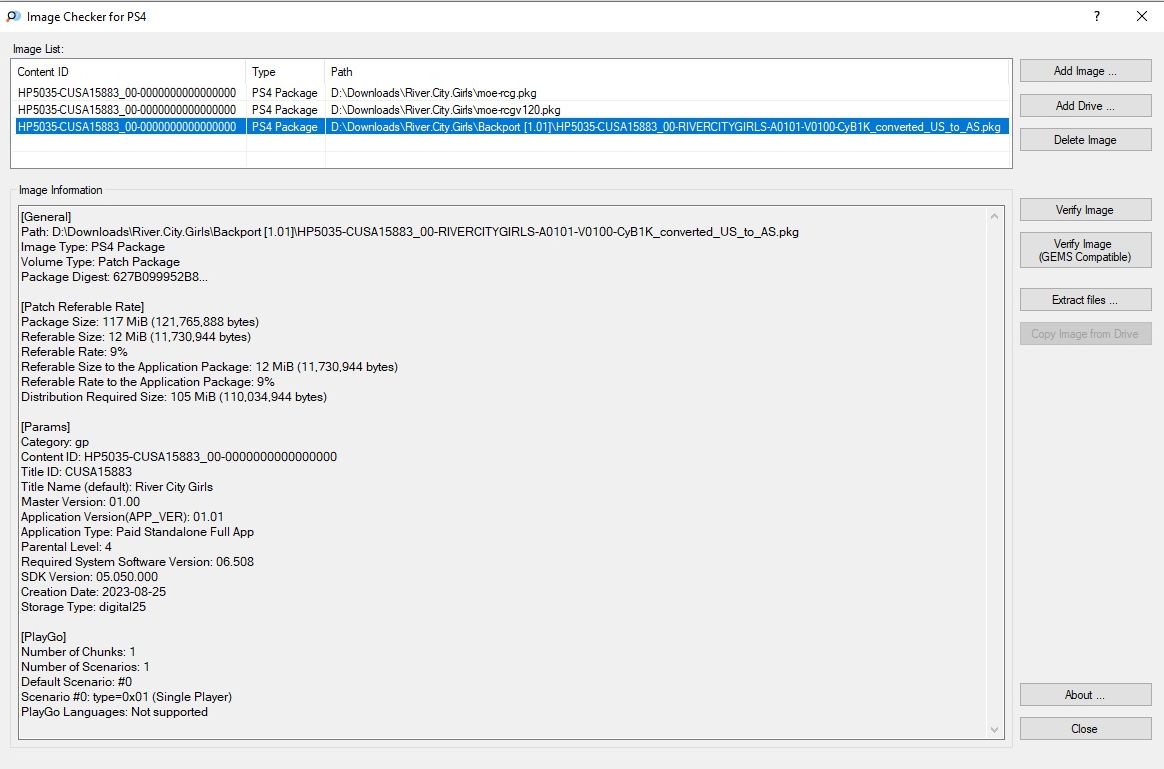Viewport: 1164px width, 769px height.
Task: Click PS4 Package type in moe-rcgv120.pkg row
Action: (x=284, y=110)
